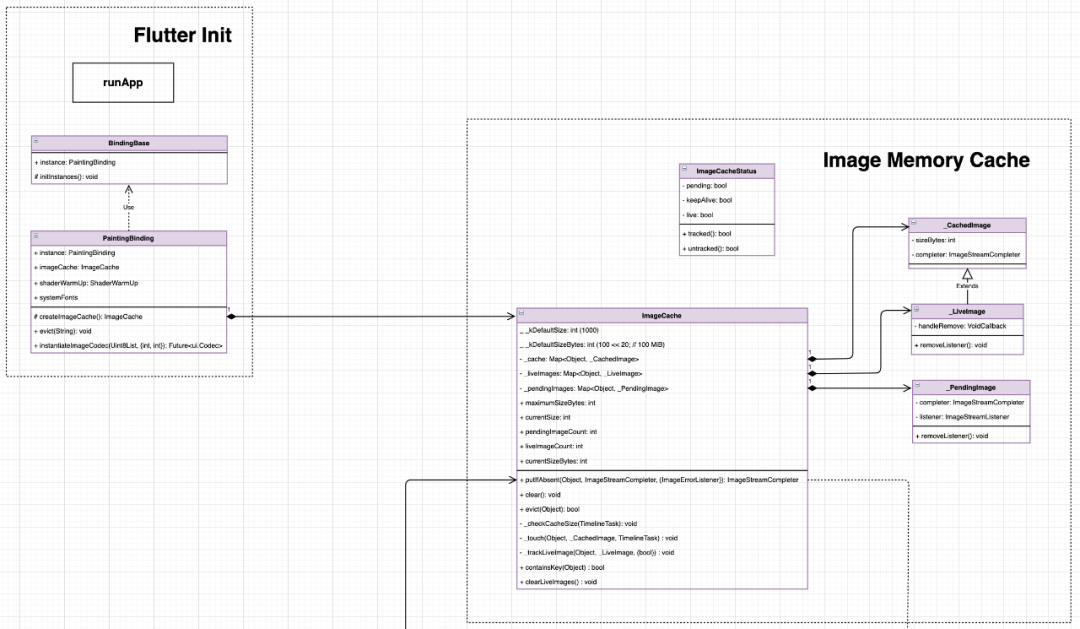This screenshot has width=1080, height=629.
Task: Select the _pendingImages map attribute row
Action: point(662,389)
